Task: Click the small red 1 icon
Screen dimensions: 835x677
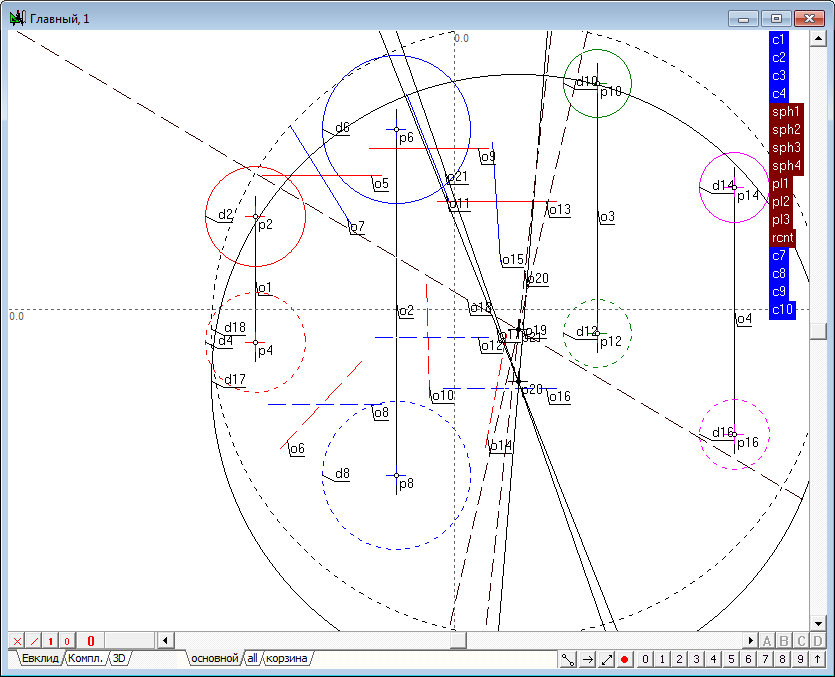Action: tap(51, 641)
